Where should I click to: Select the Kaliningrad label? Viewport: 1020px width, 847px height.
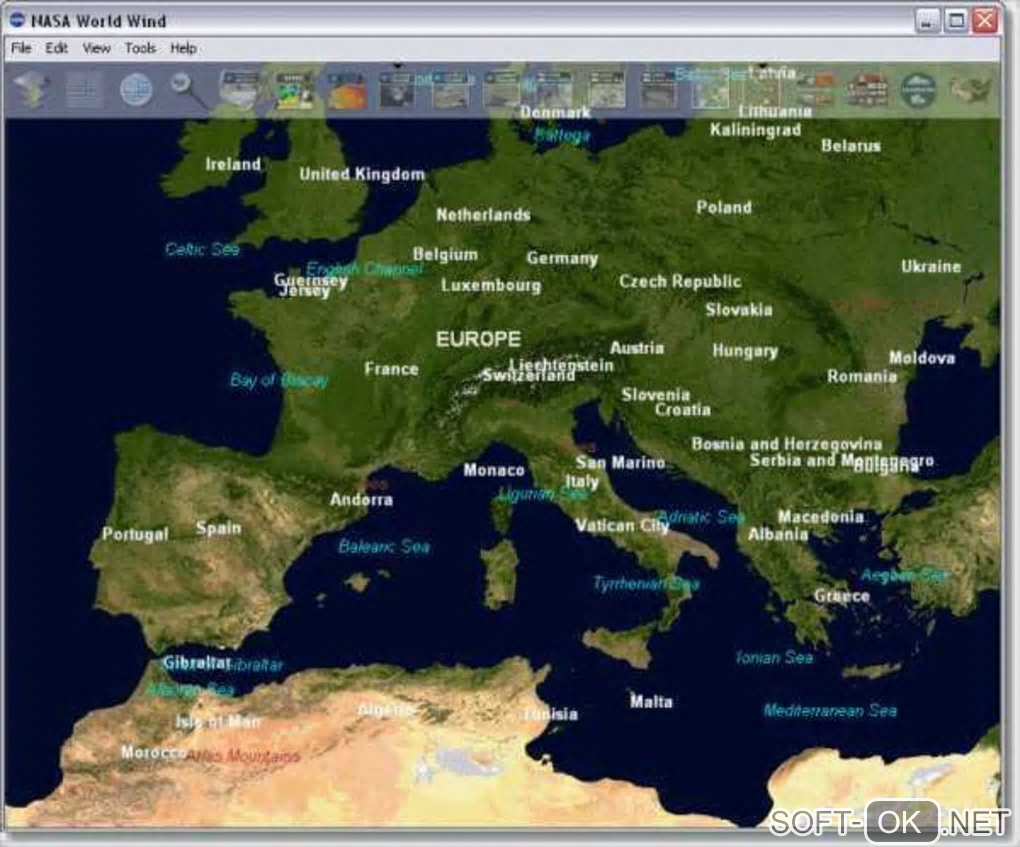[x=755, y=130]
